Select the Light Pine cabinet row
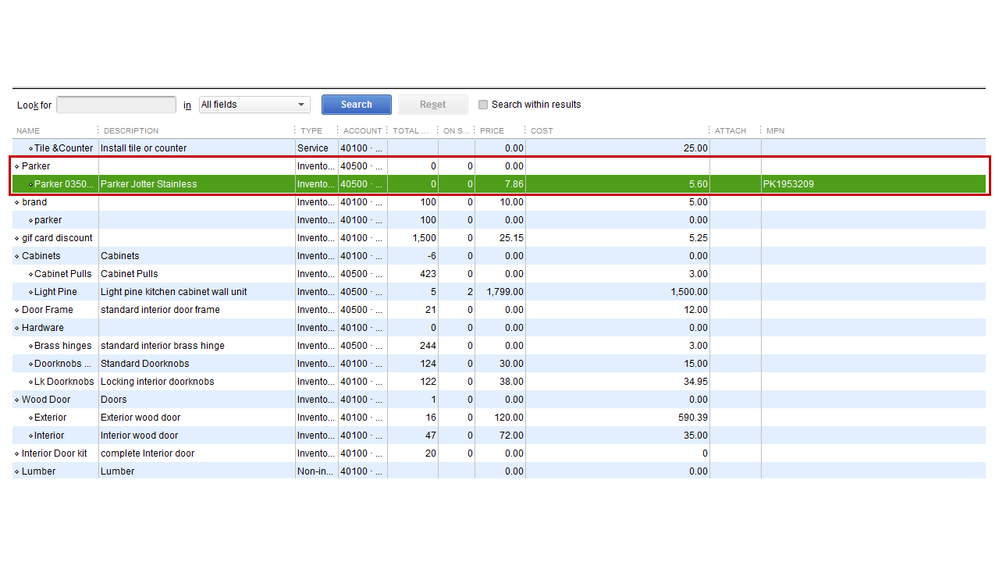This screenshot has width=999, height=562. click(173, 292)
